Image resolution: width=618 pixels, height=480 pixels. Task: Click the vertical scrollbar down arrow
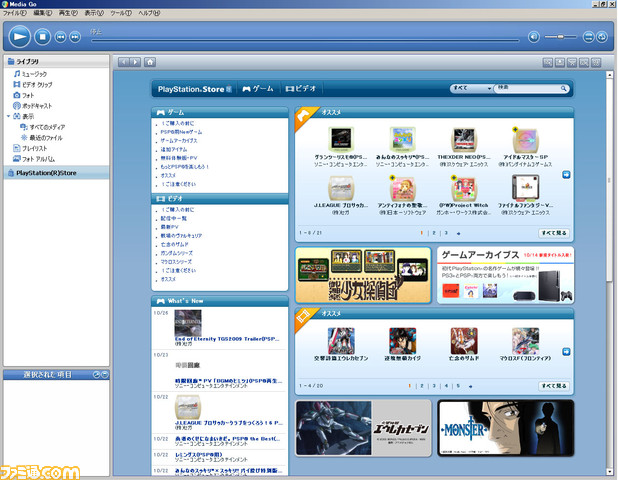[609, 472]
